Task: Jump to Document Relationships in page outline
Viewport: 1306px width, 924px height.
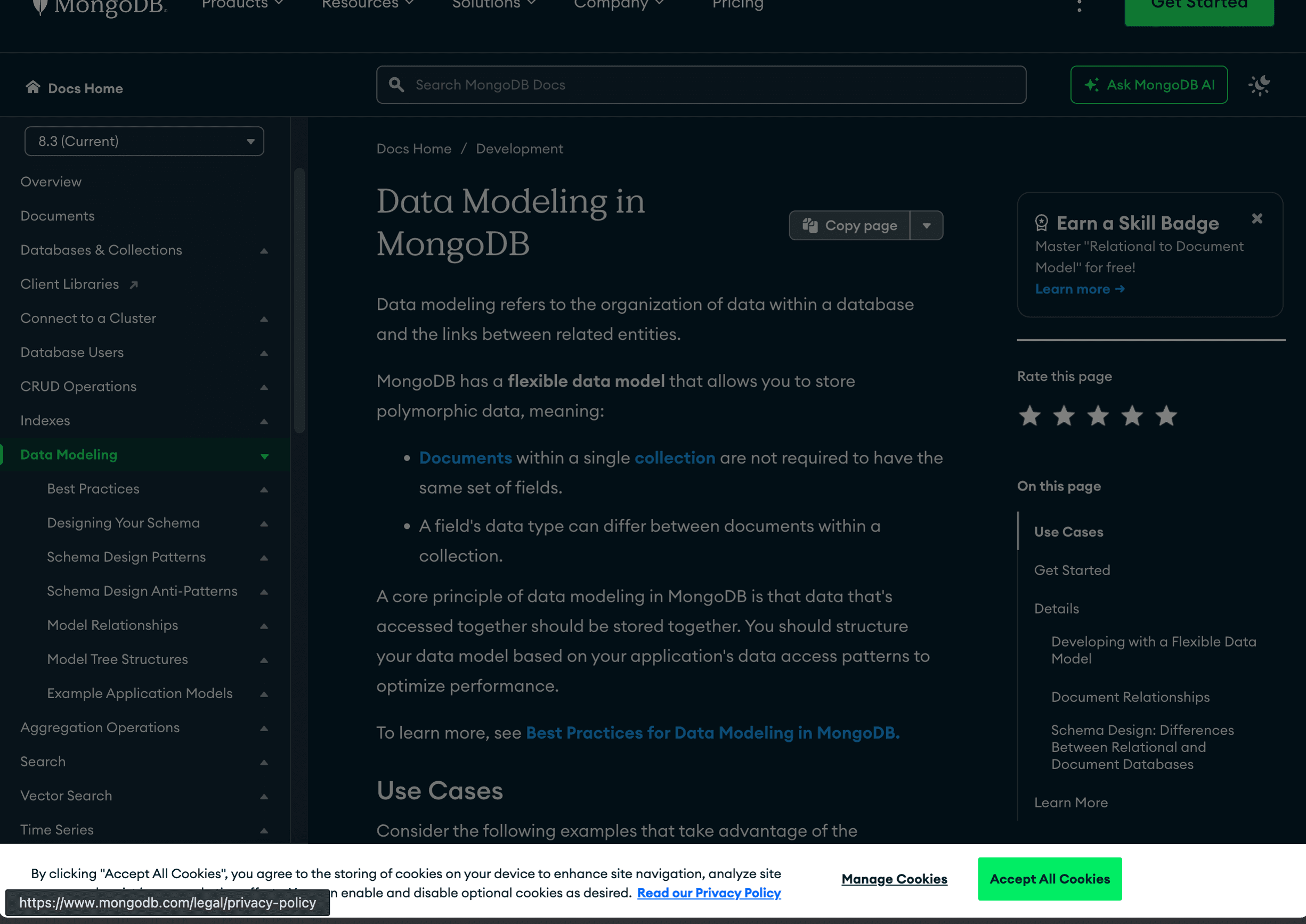Action: [x=1130, y=697]
